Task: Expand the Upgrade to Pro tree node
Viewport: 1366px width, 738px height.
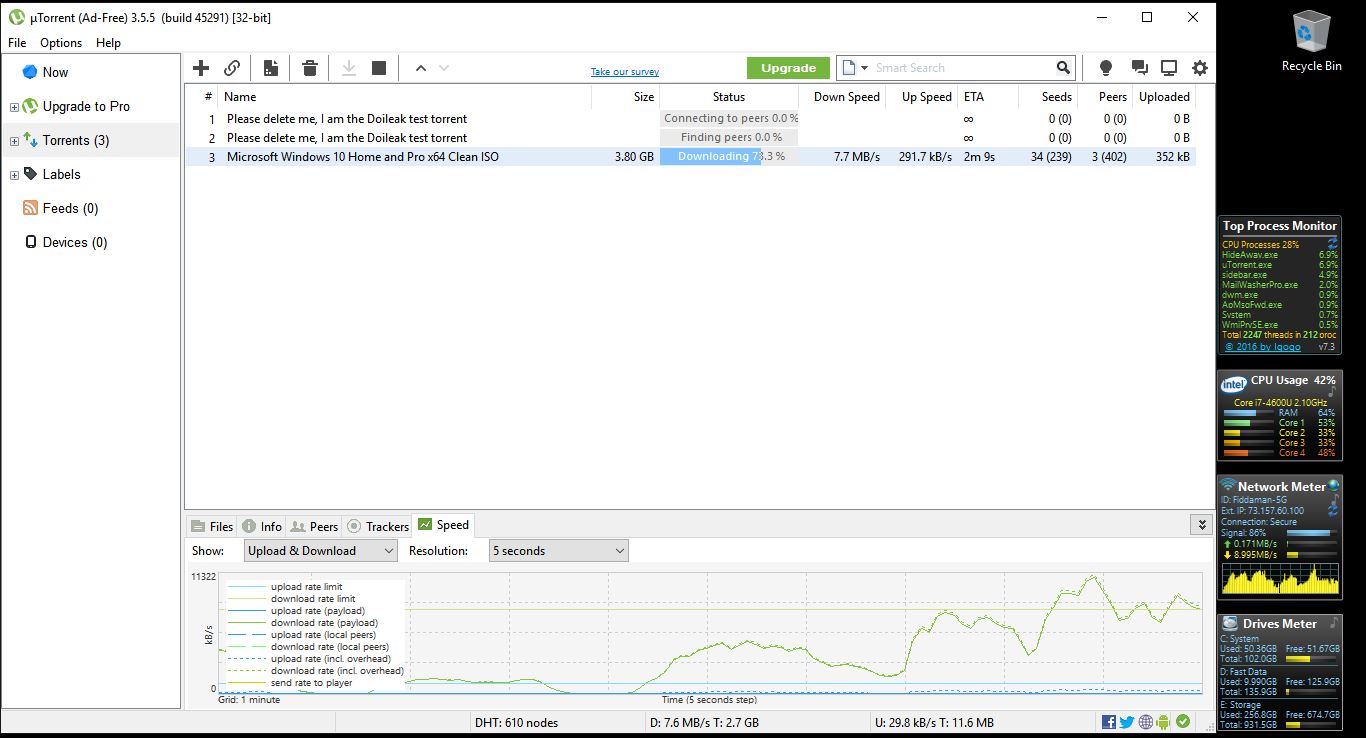Action: click(x=14, y=107)
